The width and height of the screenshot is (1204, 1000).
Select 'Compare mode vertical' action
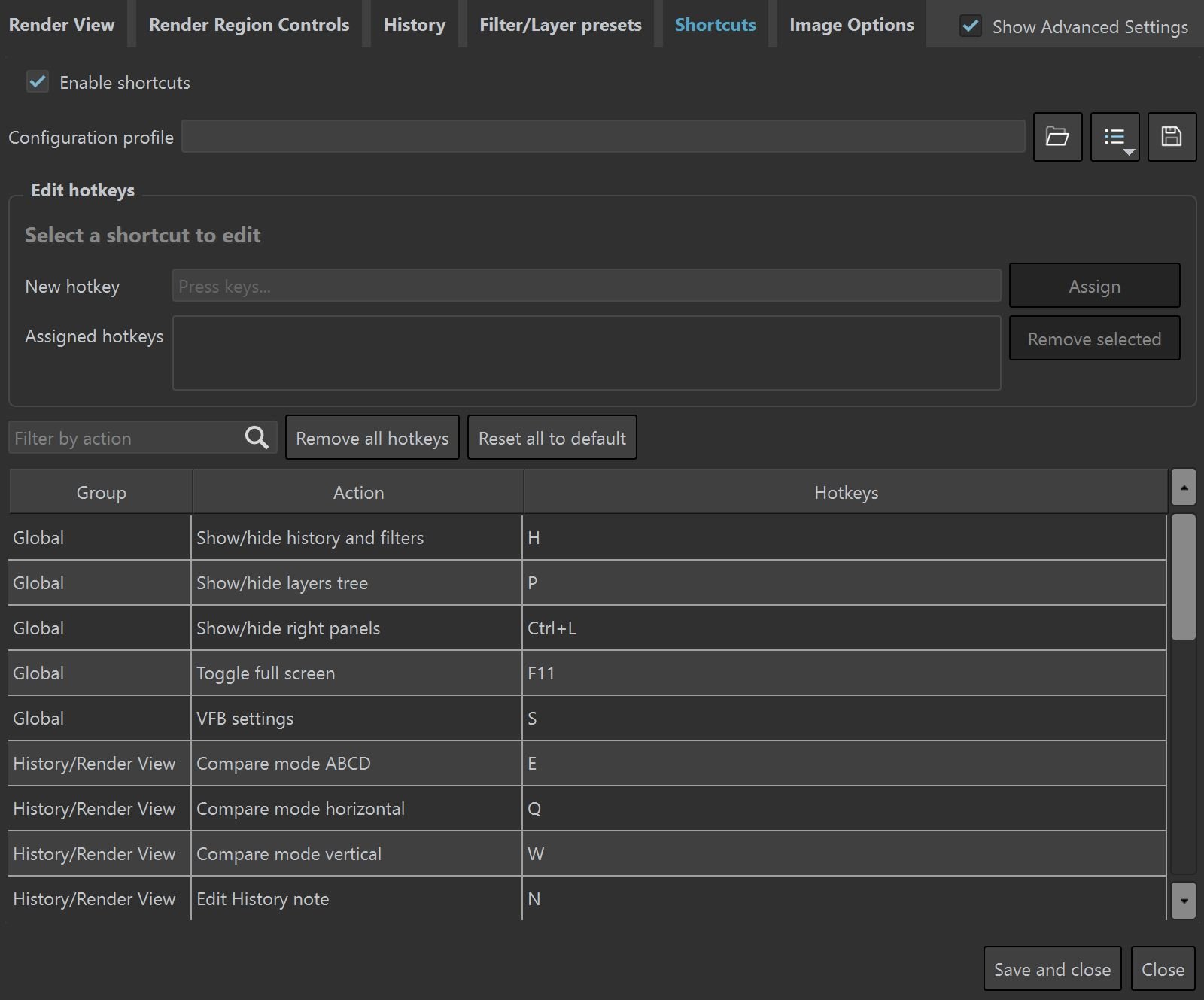coord(357,853)
